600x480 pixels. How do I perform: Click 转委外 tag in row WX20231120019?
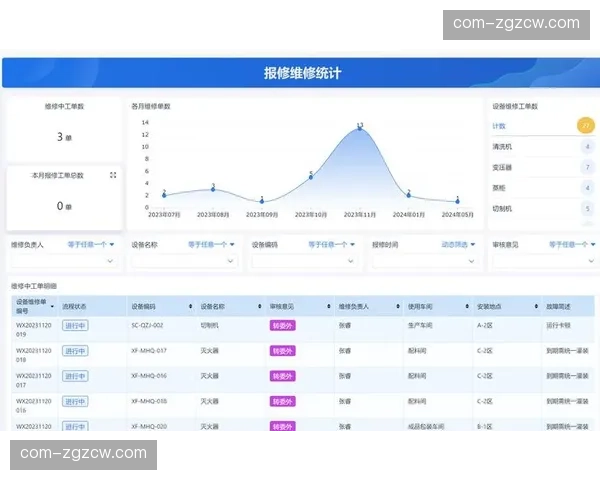tap(282, 326)
